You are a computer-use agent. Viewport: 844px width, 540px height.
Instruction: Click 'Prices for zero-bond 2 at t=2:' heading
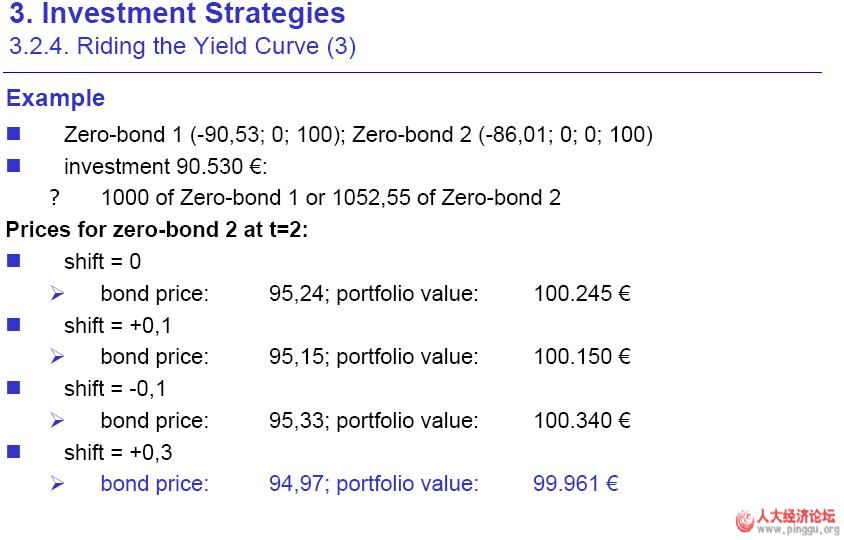click(157, 229)
